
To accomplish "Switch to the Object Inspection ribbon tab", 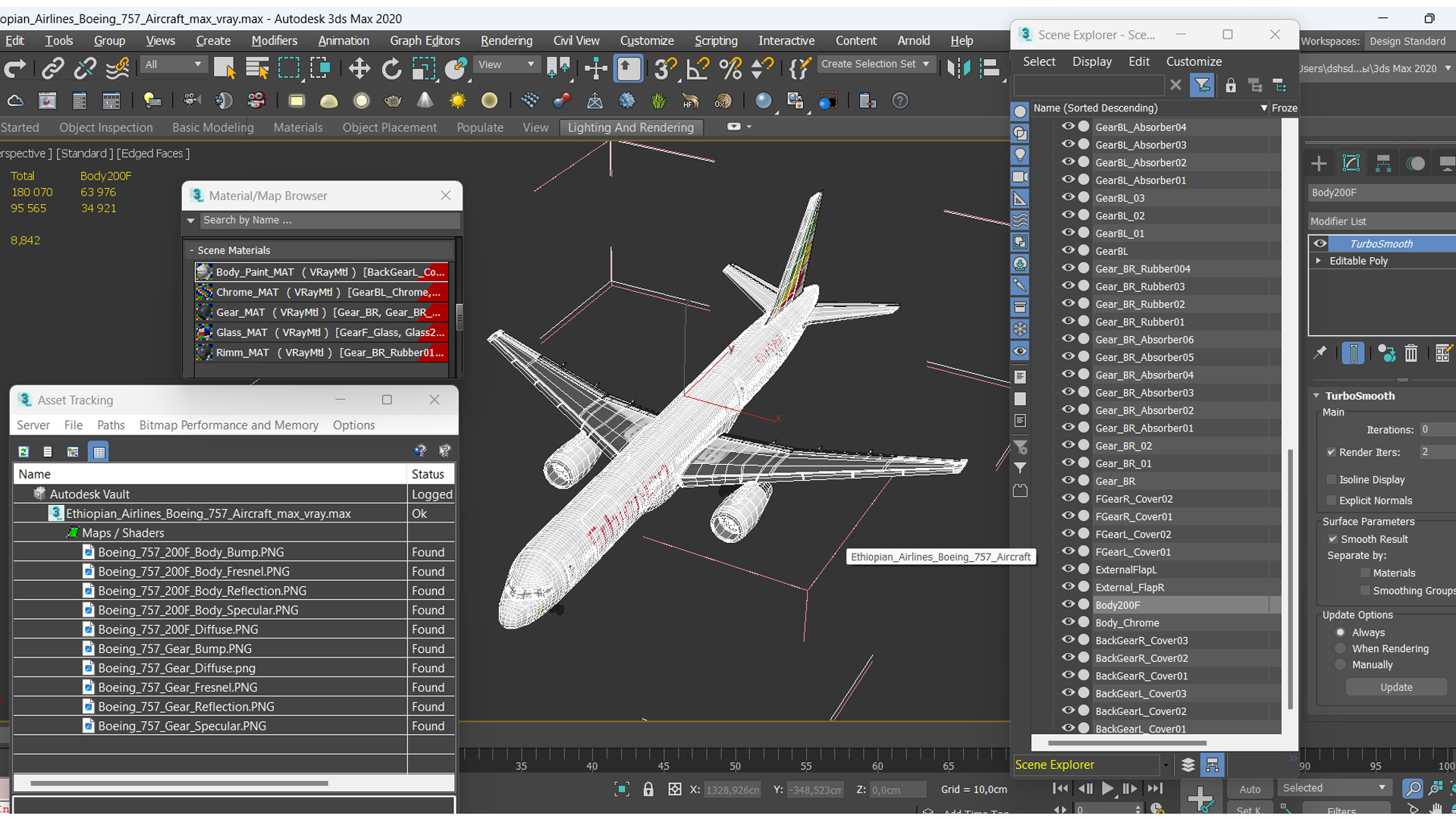I will (106, 127).
